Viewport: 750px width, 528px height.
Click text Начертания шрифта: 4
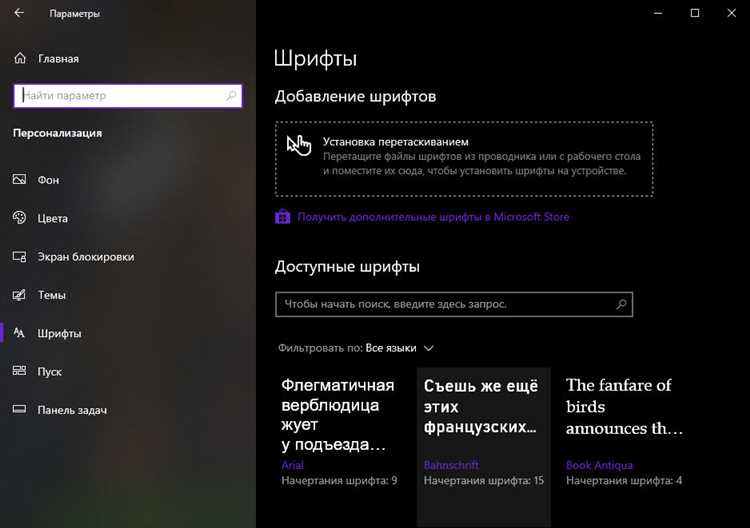(624, 480)
